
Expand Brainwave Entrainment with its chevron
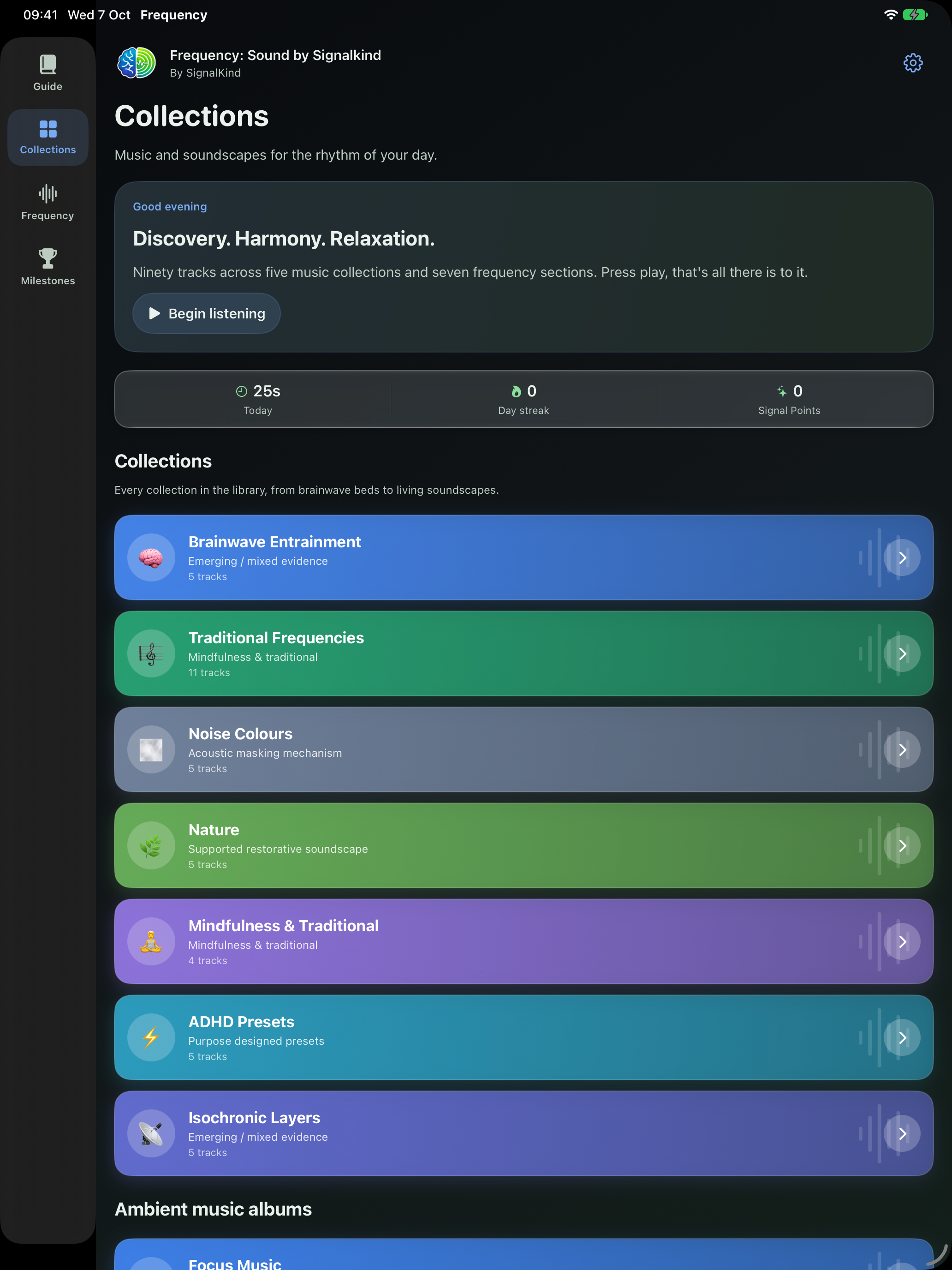[902, 557]
